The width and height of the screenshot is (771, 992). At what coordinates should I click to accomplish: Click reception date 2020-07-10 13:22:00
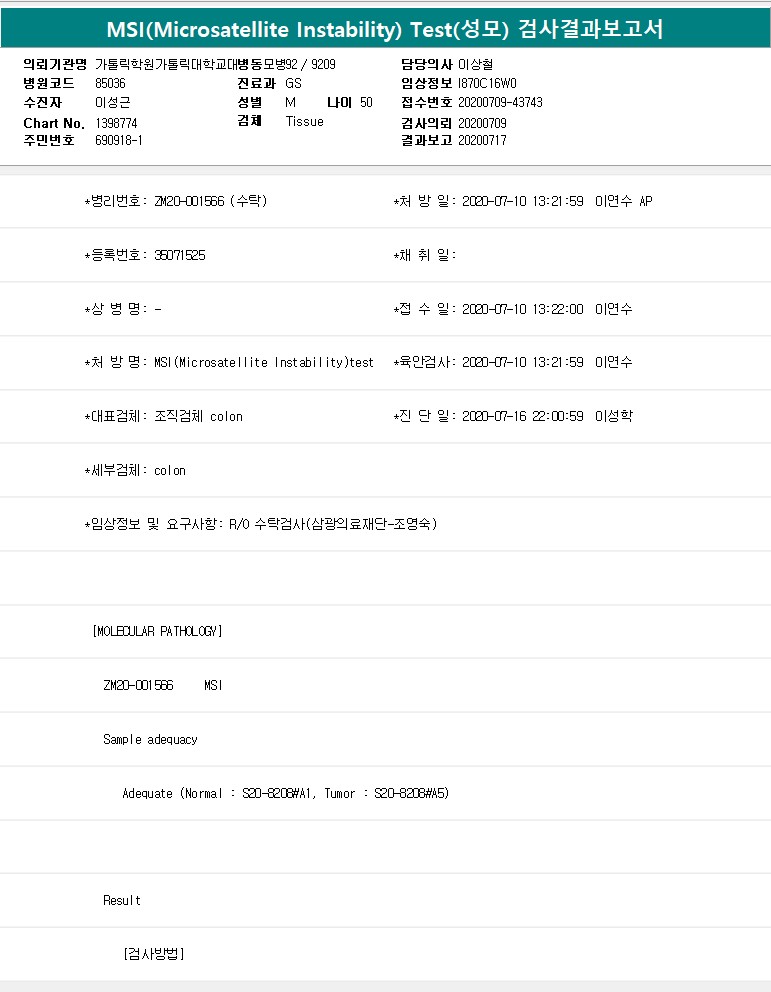click(522, 309)
